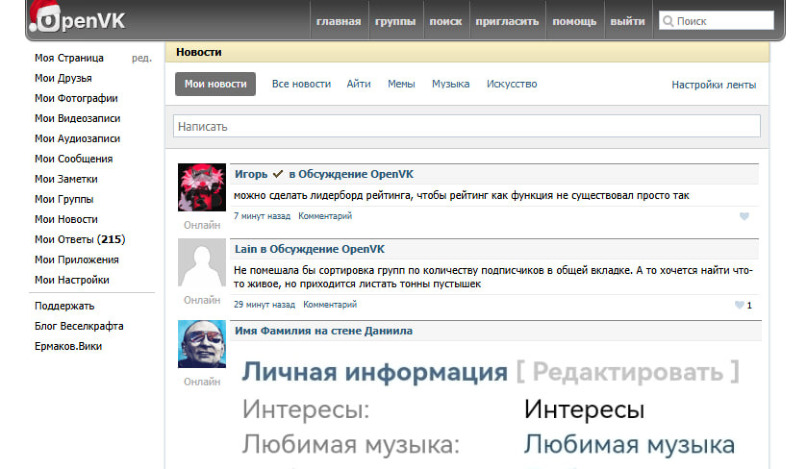Log out via выйти

627,21
